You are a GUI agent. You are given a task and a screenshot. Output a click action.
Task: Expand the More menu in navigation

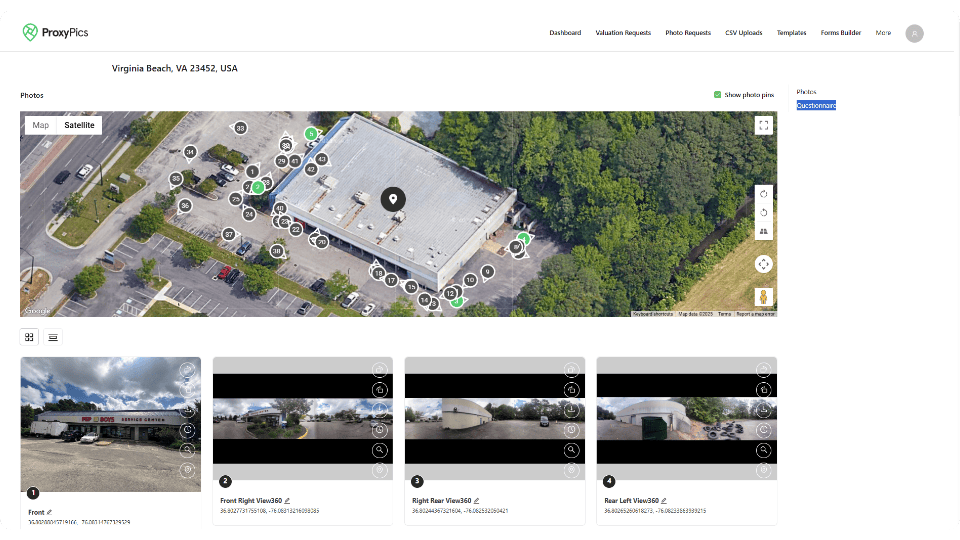click(883, 33)
